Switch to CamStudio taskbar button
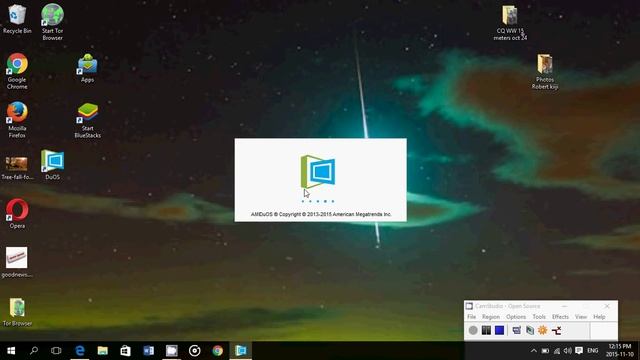The height and width of the screenshot is (360, 640). pyautogui.click(x=171, y=351)
